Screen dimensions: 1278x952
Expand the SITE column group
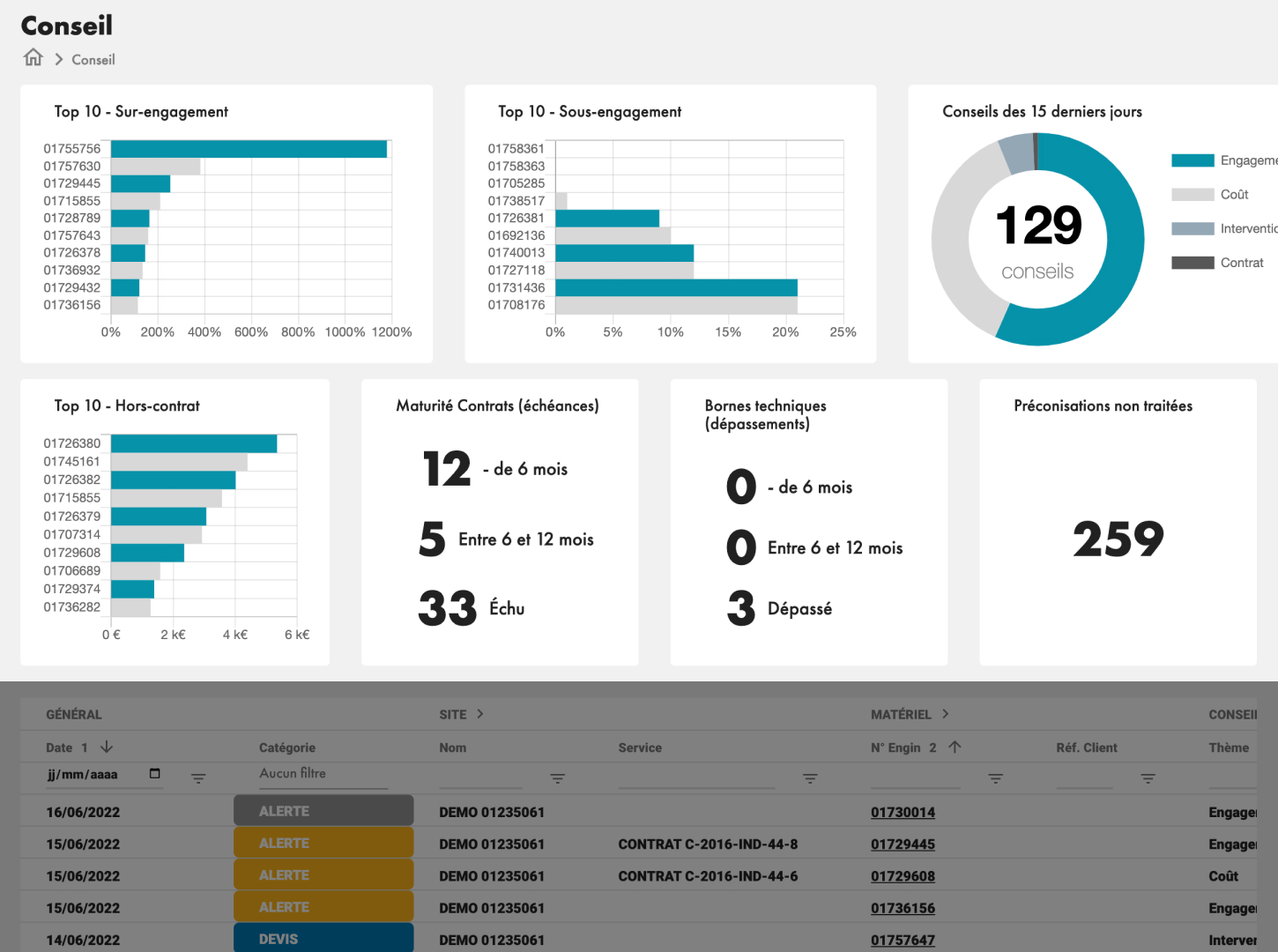tap(479, 714)
